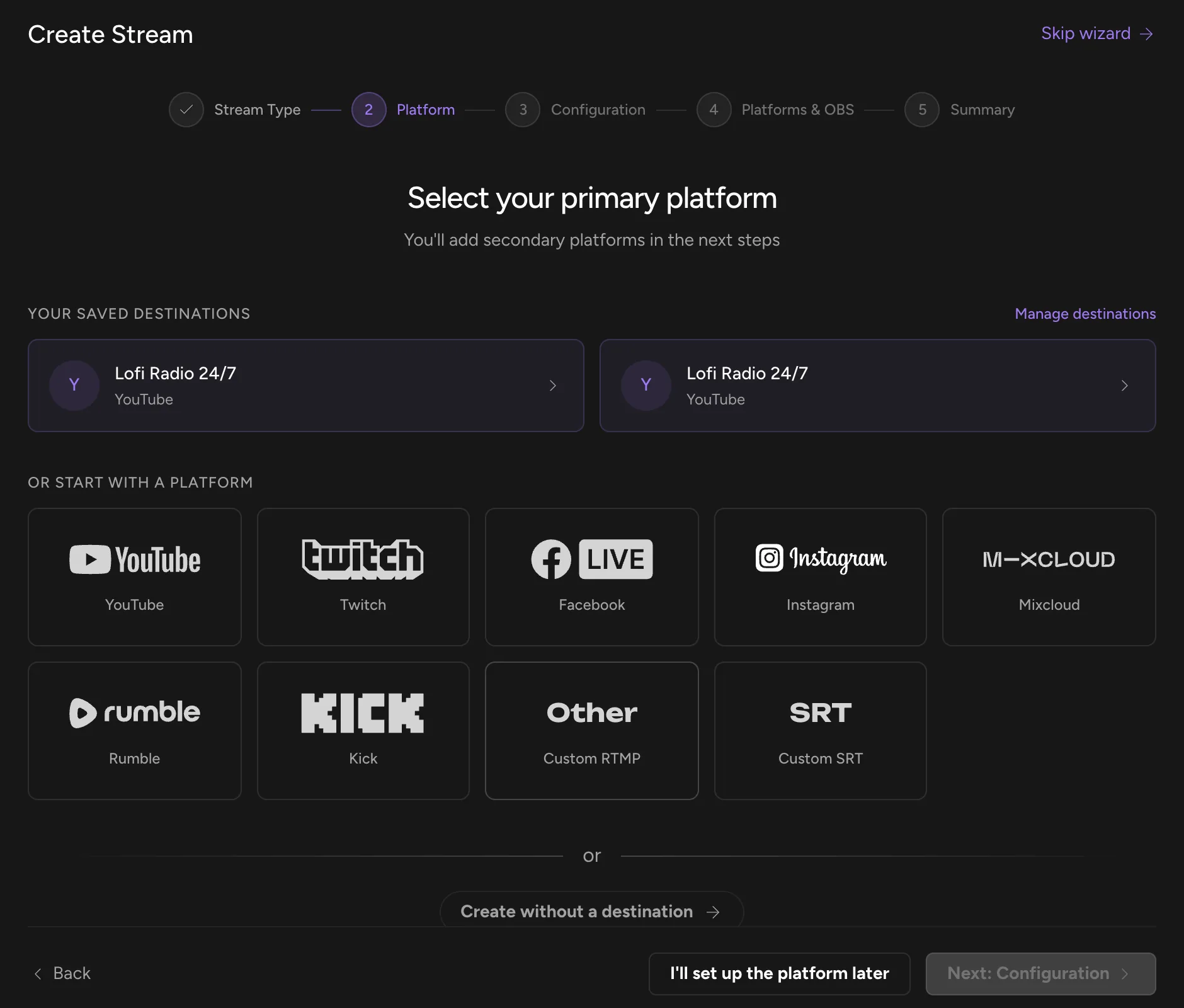Open the left Lofi Radio destination's chevron
The height and width of the screenshot is (1008, 1184).
tap(553, 386)
